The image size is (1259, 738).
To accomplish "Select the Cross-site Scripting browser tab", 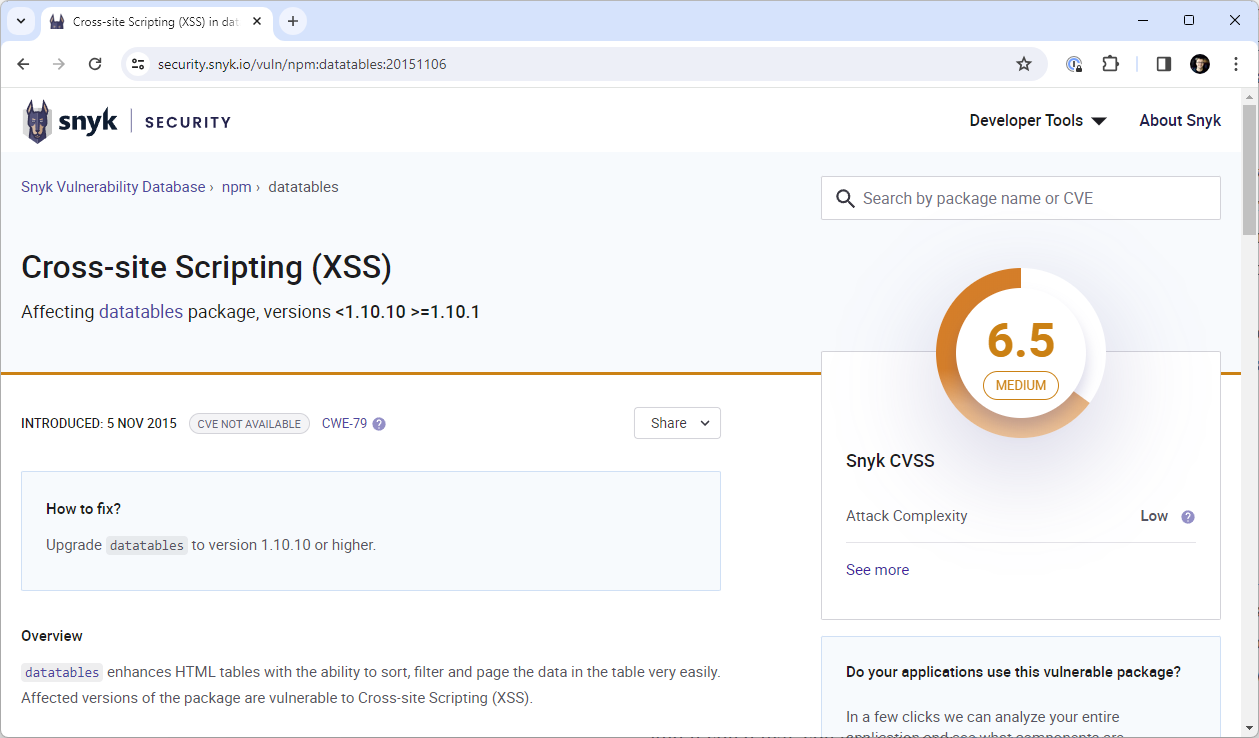I will pyautogui.click(x=150, y=21).
